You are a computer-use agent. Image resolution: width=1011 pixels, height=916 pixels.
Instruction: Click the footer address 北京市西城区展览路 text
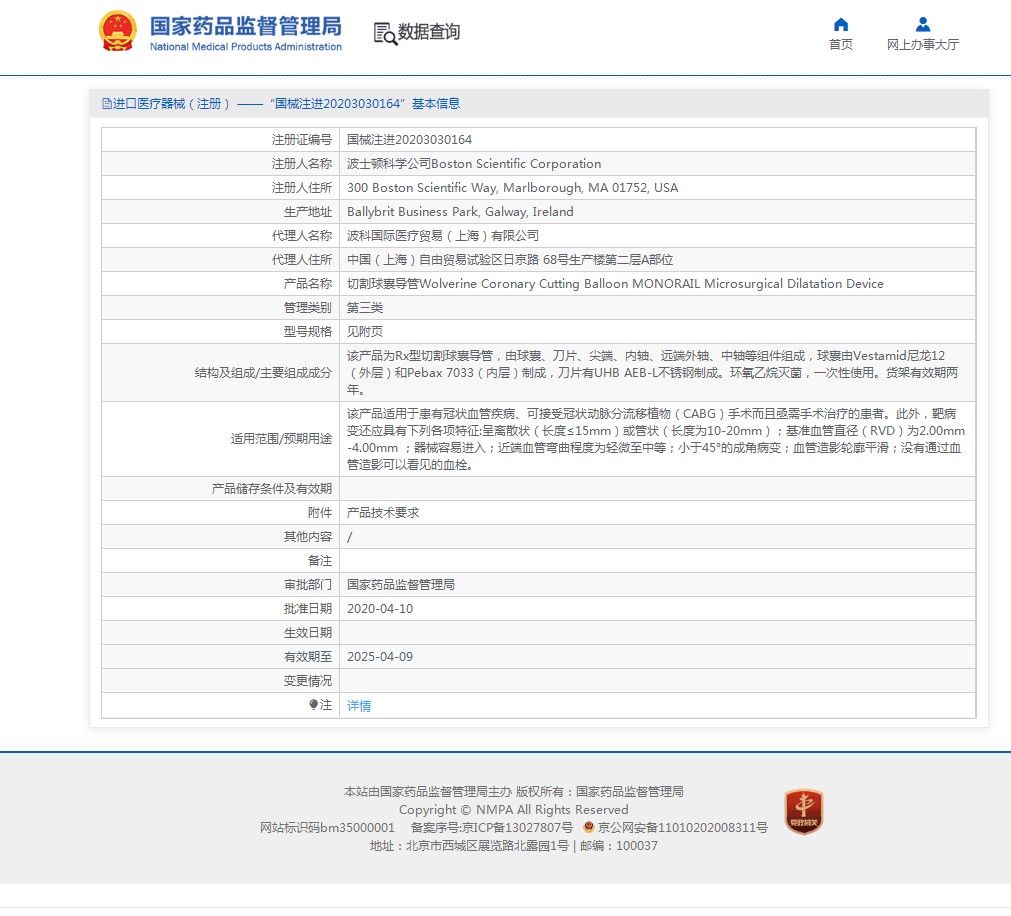tap(469, 846)
